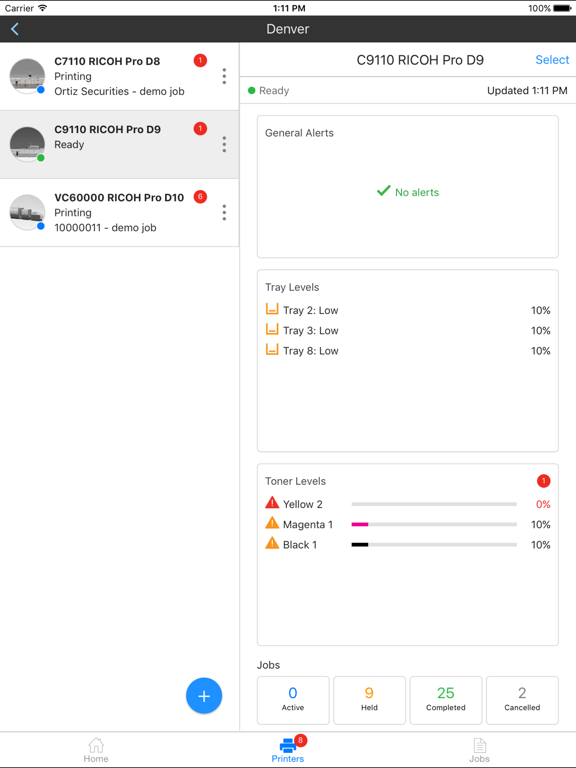Tap the Tray Levels heading

click(x=292, y=288)
